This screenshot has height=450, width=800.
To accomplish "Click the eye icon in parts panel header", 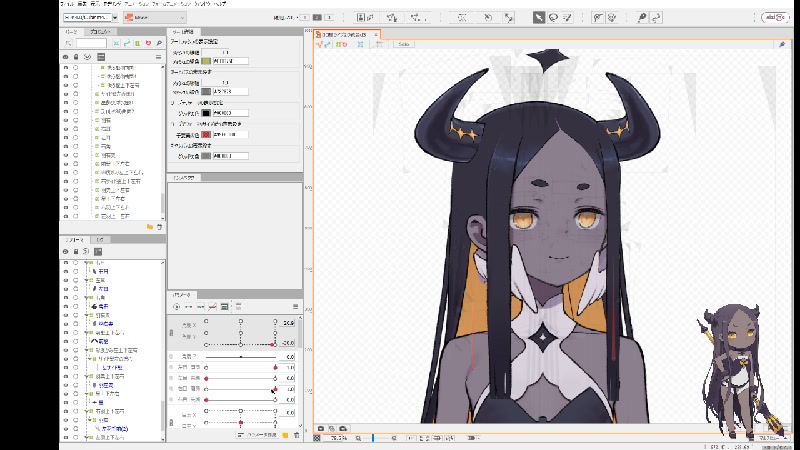I will [x=66, y=57].
